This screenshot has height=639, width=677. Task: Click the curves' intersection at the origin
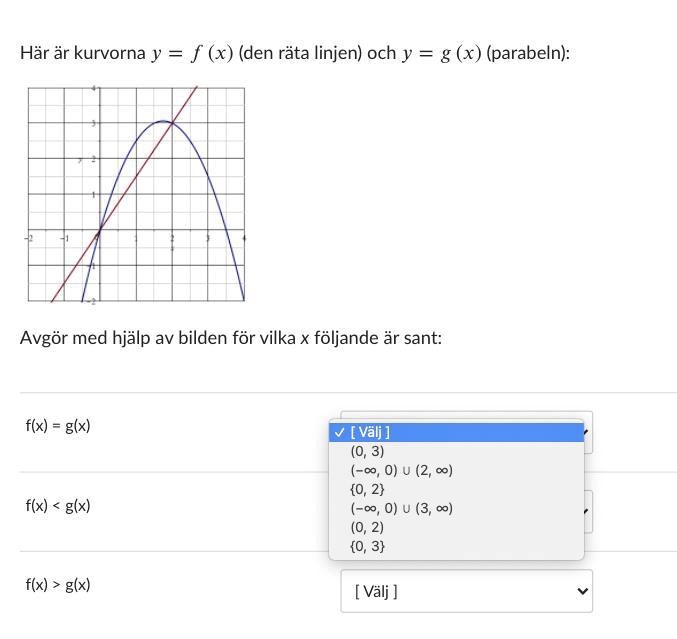pyautogui.click(x=99, y=231)
